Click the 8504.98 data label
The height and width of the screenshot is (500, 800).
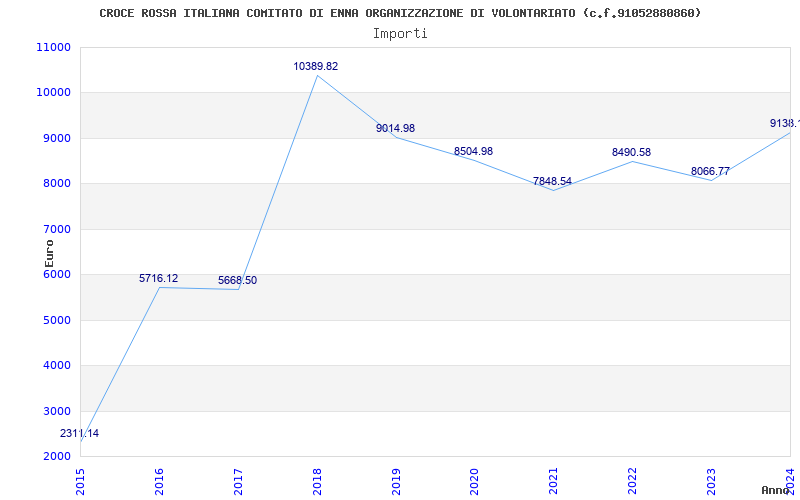click(x=473, y=152)
